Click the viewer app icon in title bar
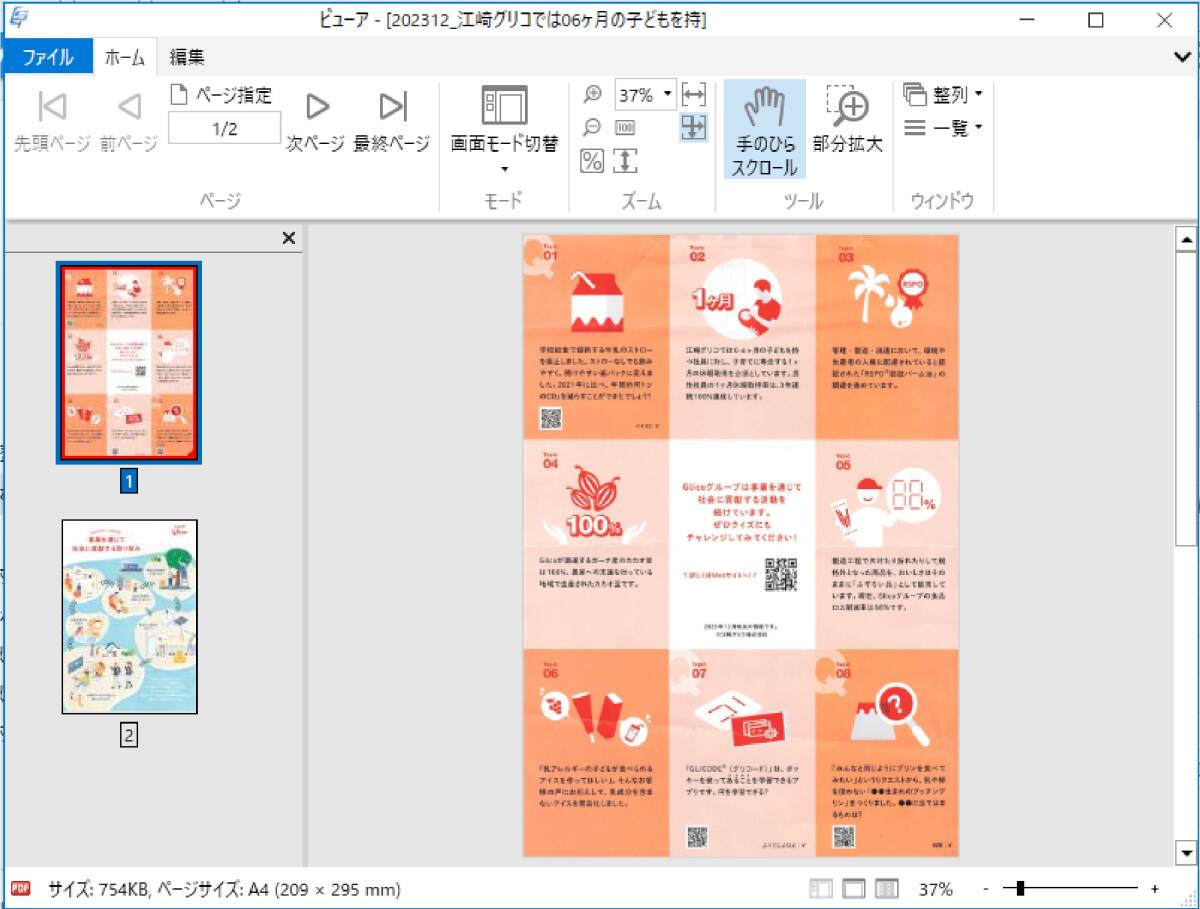Screen dimensions: 1200x909 click(x=18, y=18)
